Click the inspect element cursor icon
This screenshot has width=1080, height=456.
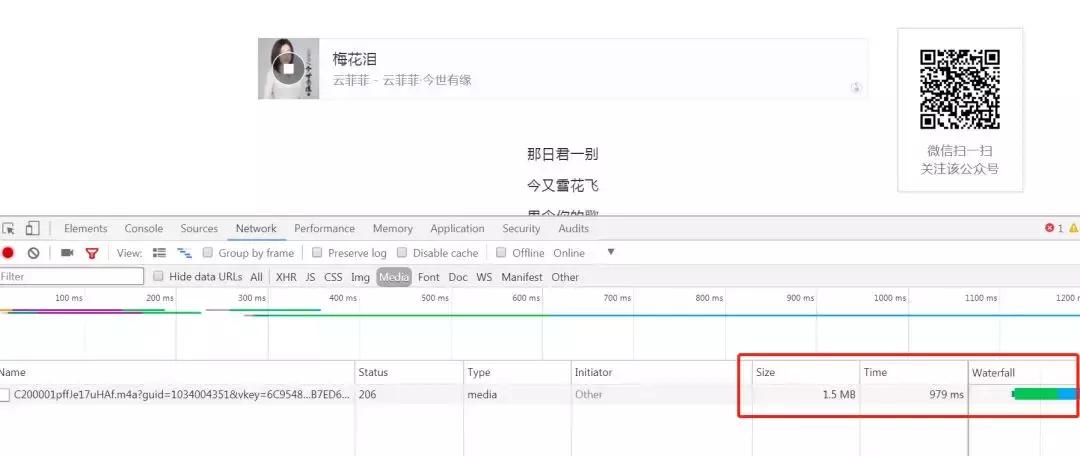pos(8,229)
